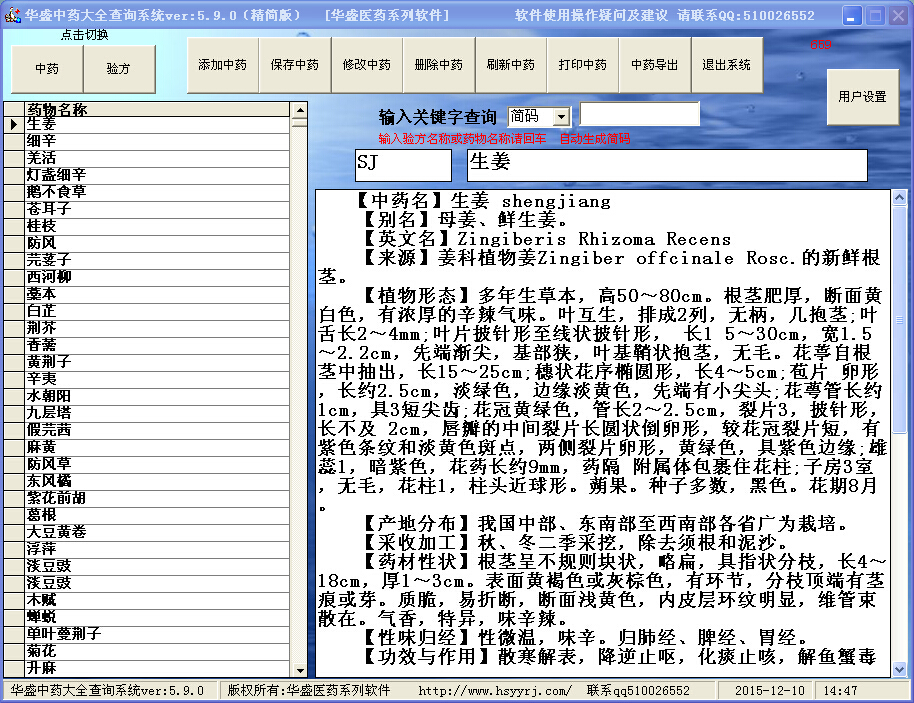Select 香薷 in the drug list
Screen dimensions: 914x703
tap(157, 345)
